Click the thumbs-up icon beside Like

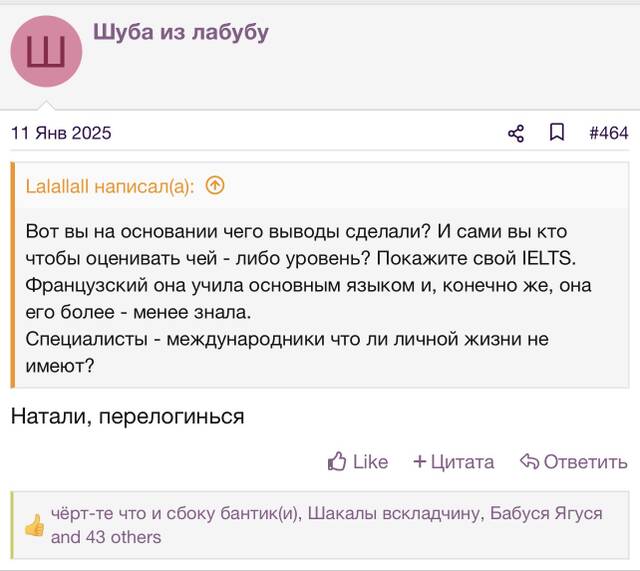coord(337,462)
